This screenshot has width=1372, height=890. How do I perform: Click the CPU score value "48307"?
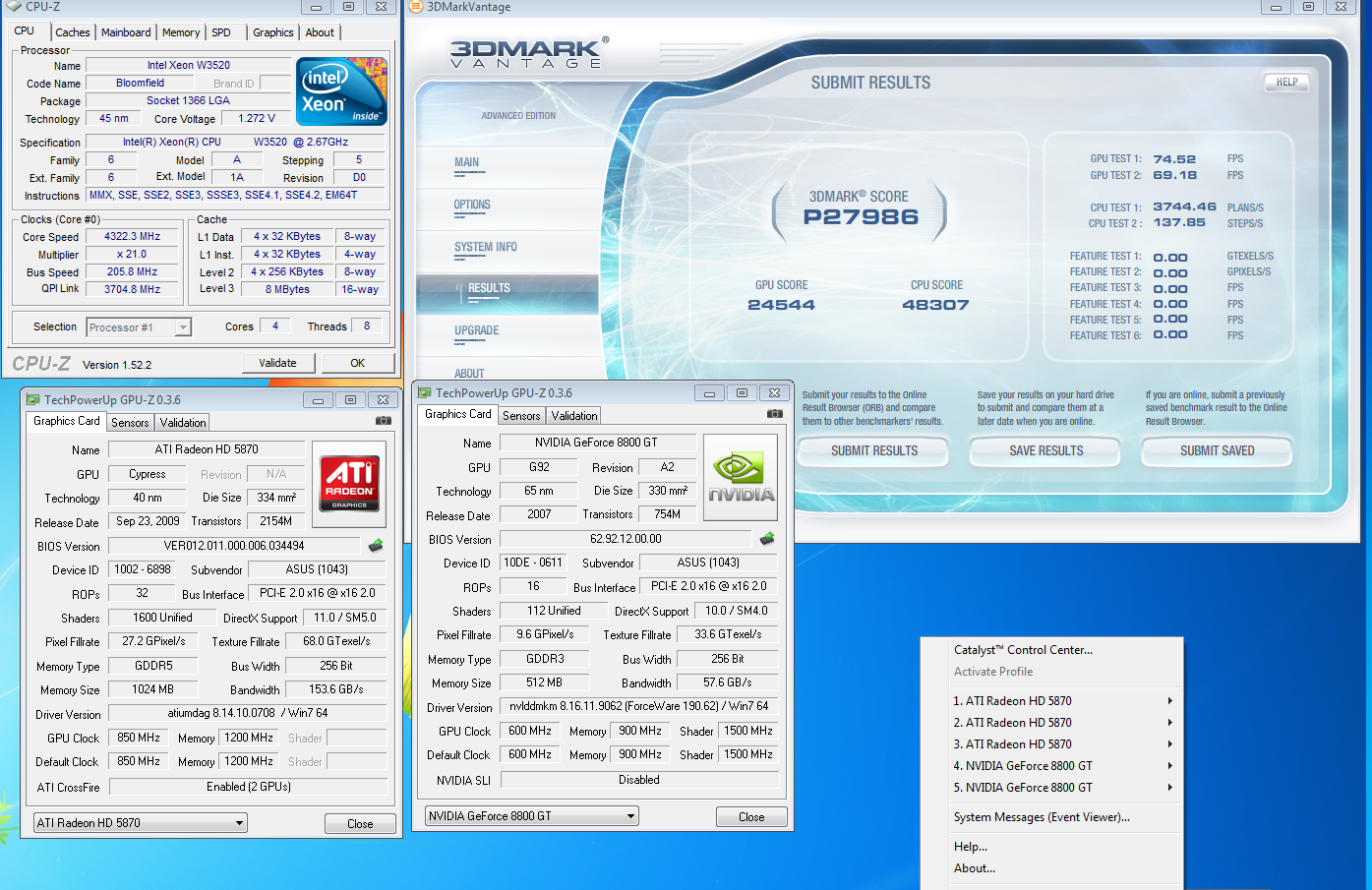pos(935,305)
